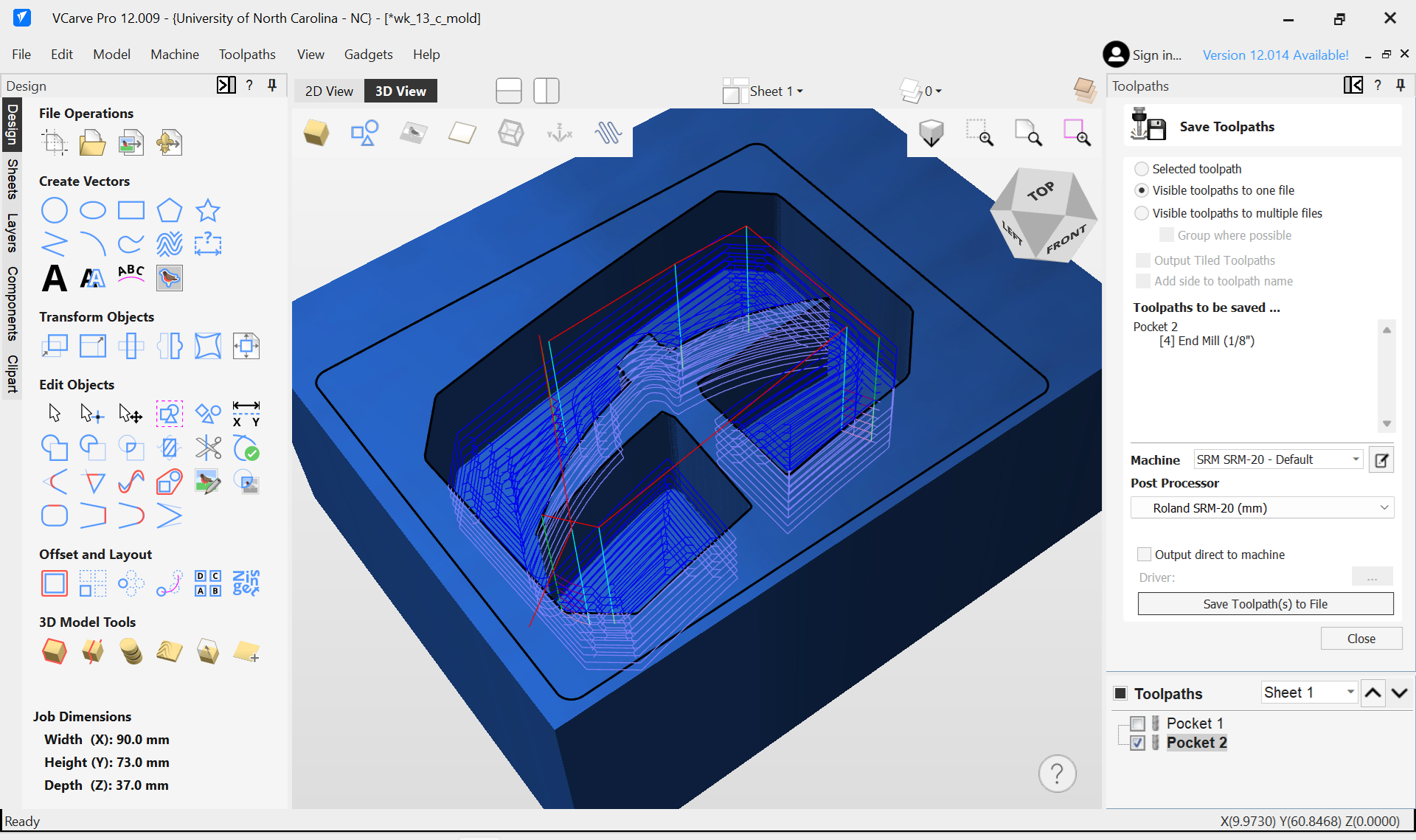Select the Draw Text tool

point(55,278)
